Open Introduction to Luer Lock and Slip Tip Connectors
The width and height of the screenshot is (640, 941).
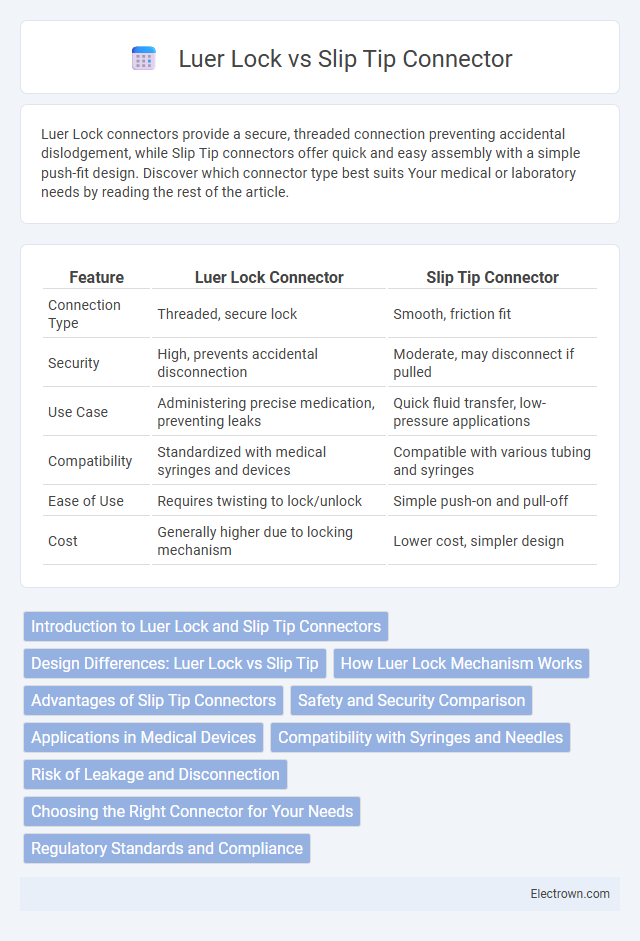point(206,627)
